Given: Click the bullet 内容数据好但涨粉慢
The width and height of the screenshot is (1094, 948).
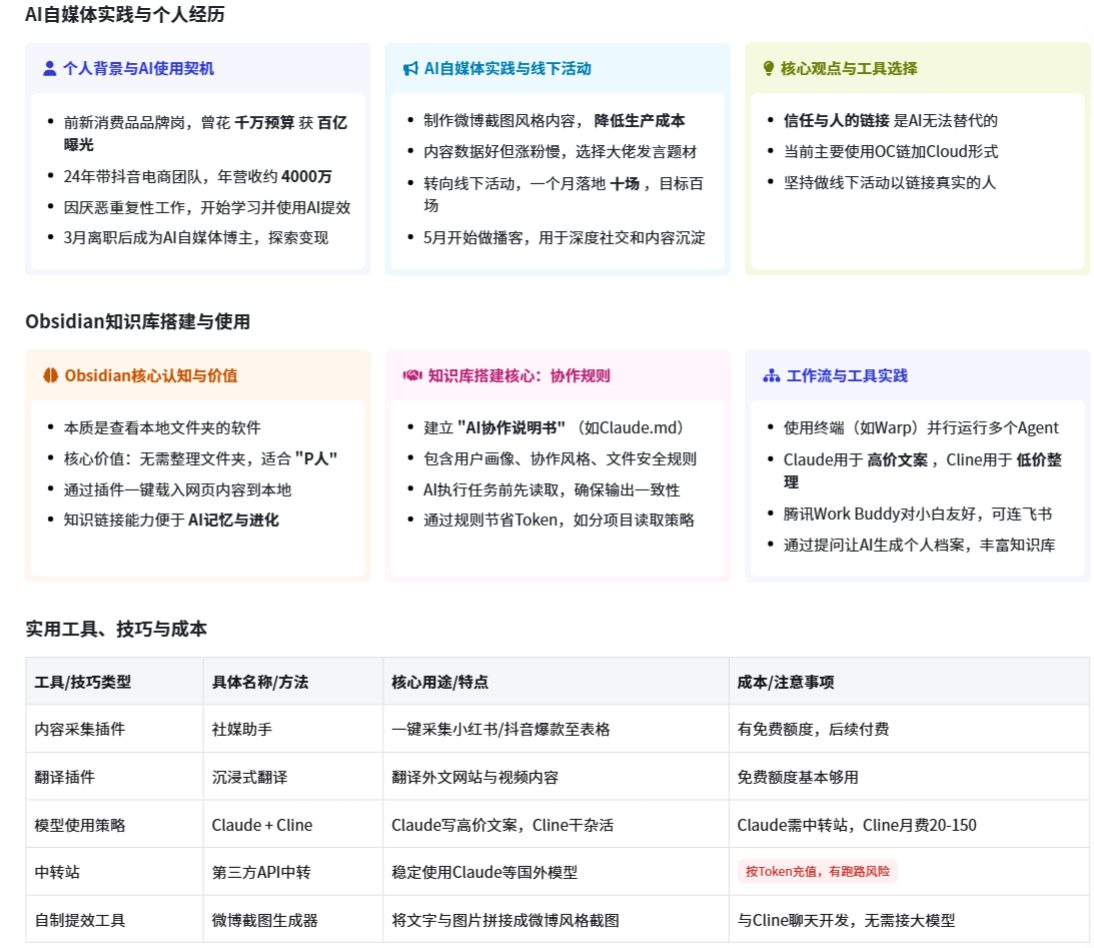Looking at the screenshot, I should (x=560, y=151).
